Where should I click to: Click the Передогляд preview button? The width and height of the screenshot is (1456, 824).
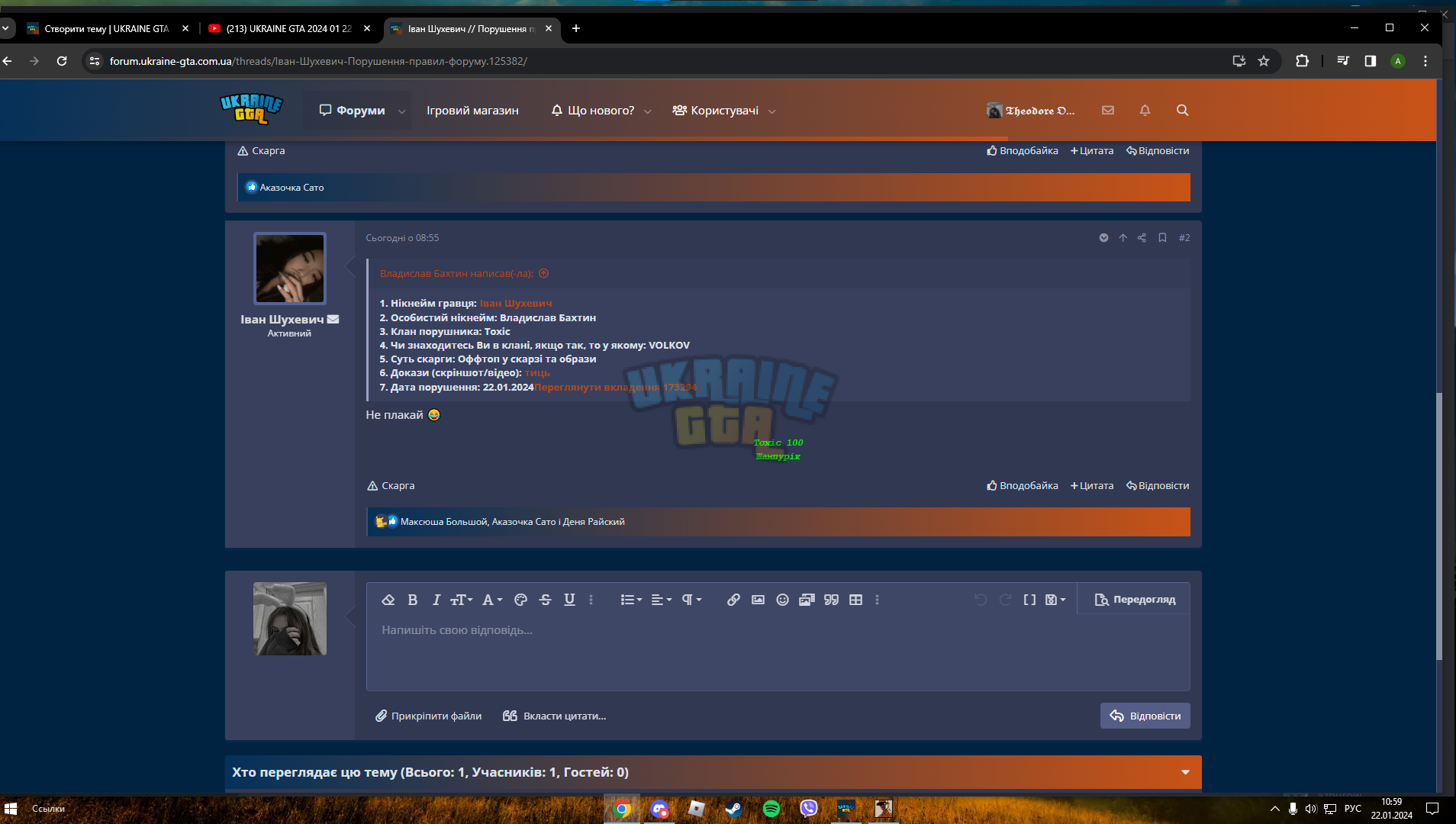click(1135, 600)
